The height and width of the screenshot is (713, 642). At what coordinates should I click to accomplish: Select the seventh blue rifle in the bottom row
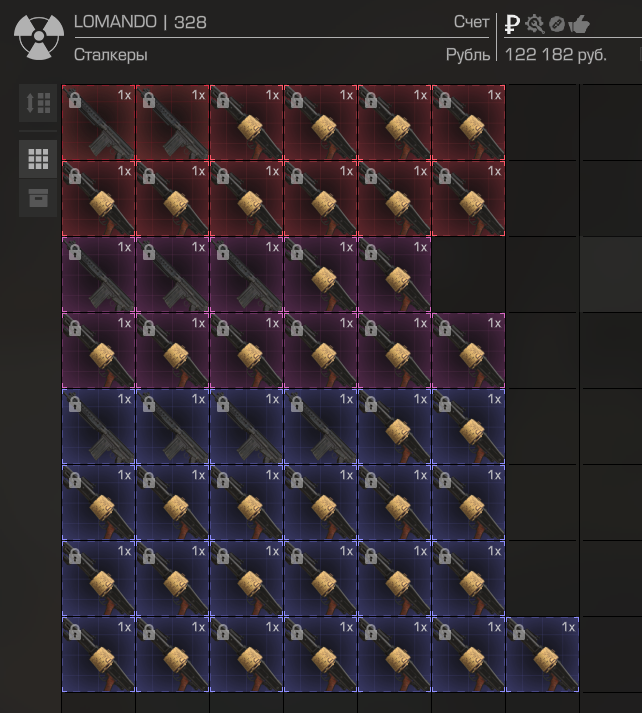[x=542, y=654]
